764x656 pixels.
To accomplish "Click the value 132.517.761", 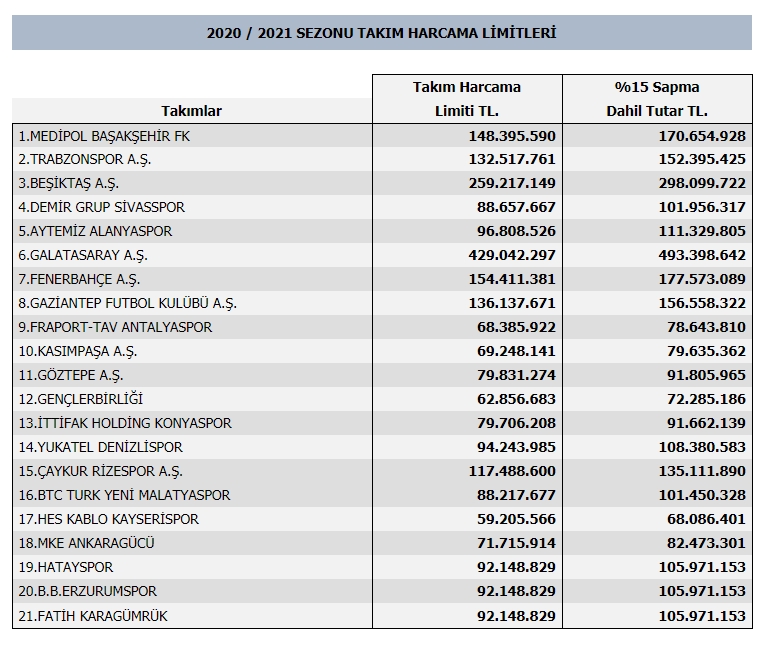I will tap(512, 159).
